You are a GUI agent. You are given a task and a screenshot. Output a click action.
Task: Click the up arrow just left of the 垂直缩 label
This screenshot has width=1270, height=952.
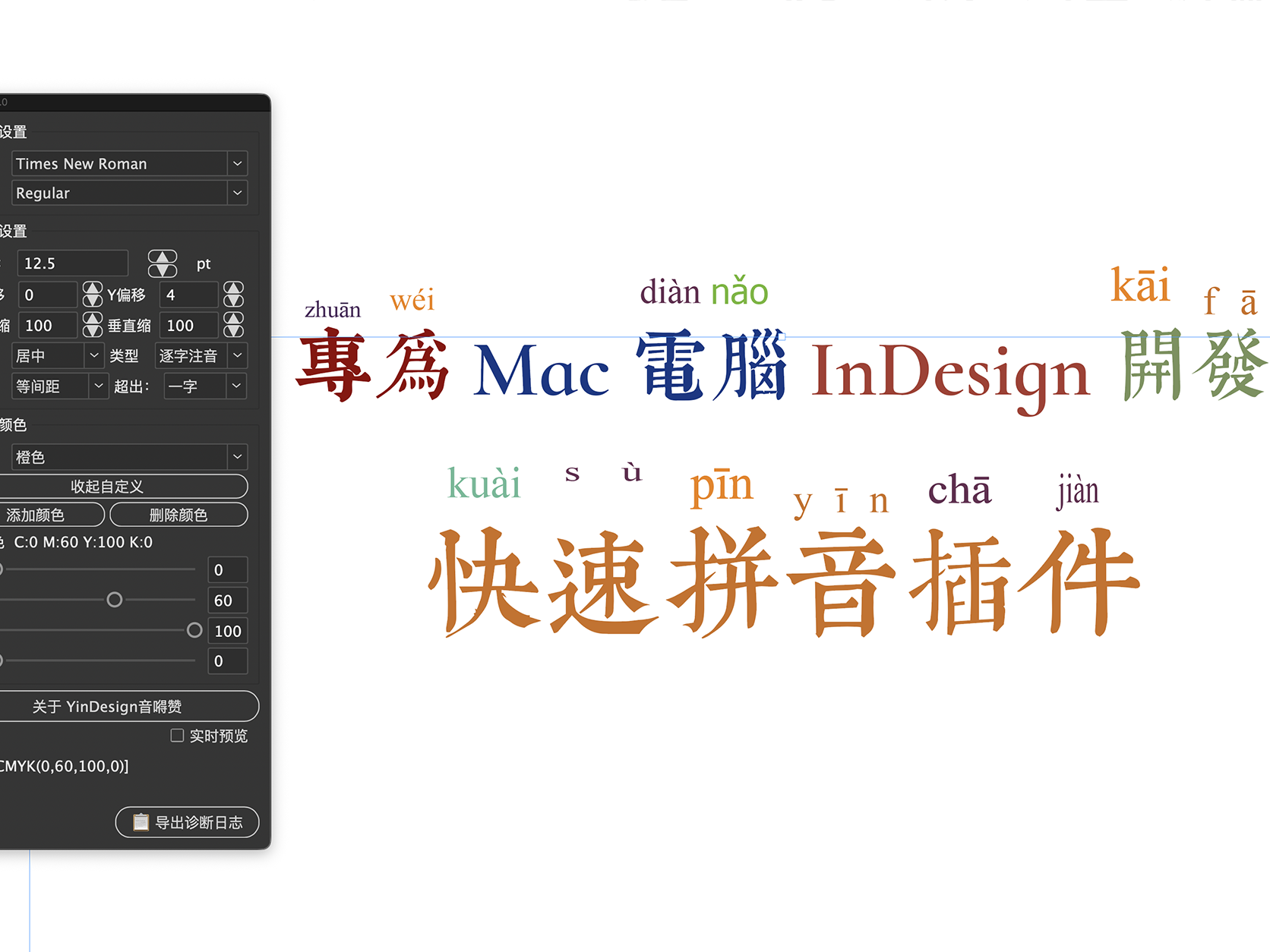93,318
